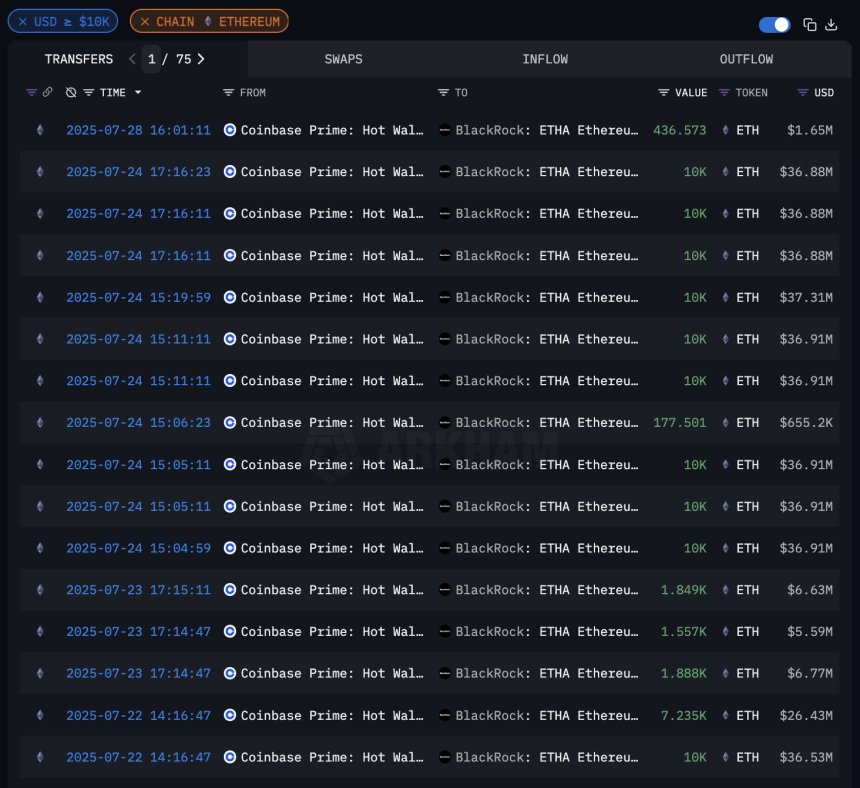Switch to the SWAPS tab
Screen dimensions: 860x788
pos(343,59)
